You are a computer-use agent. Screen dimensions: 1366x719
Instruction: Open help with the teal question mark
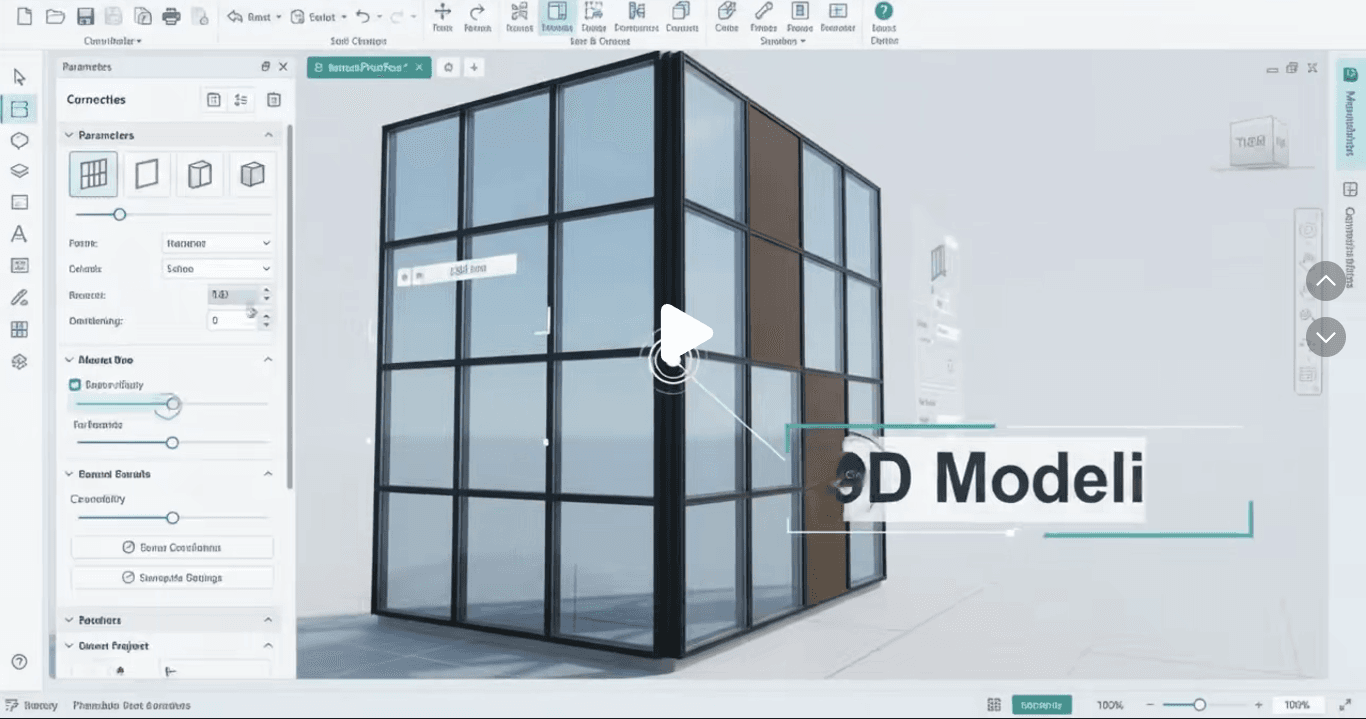(x=884, y=11)
